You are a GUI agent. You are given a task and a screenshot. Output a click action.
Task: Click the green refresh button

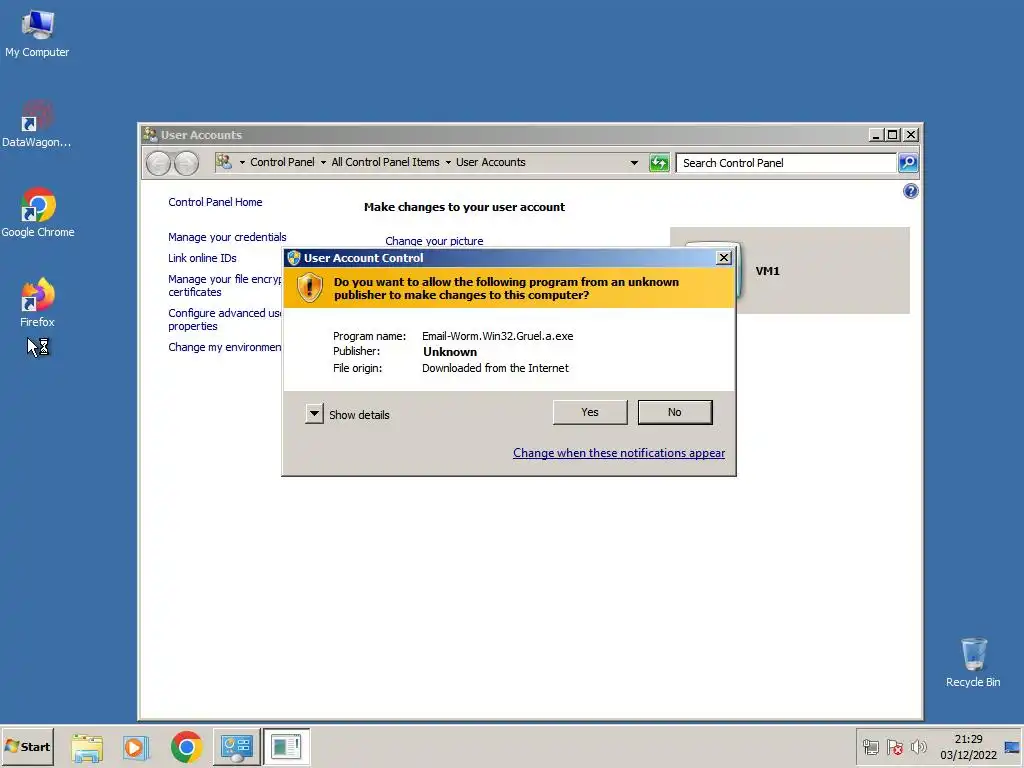click(x=660, y=163)
